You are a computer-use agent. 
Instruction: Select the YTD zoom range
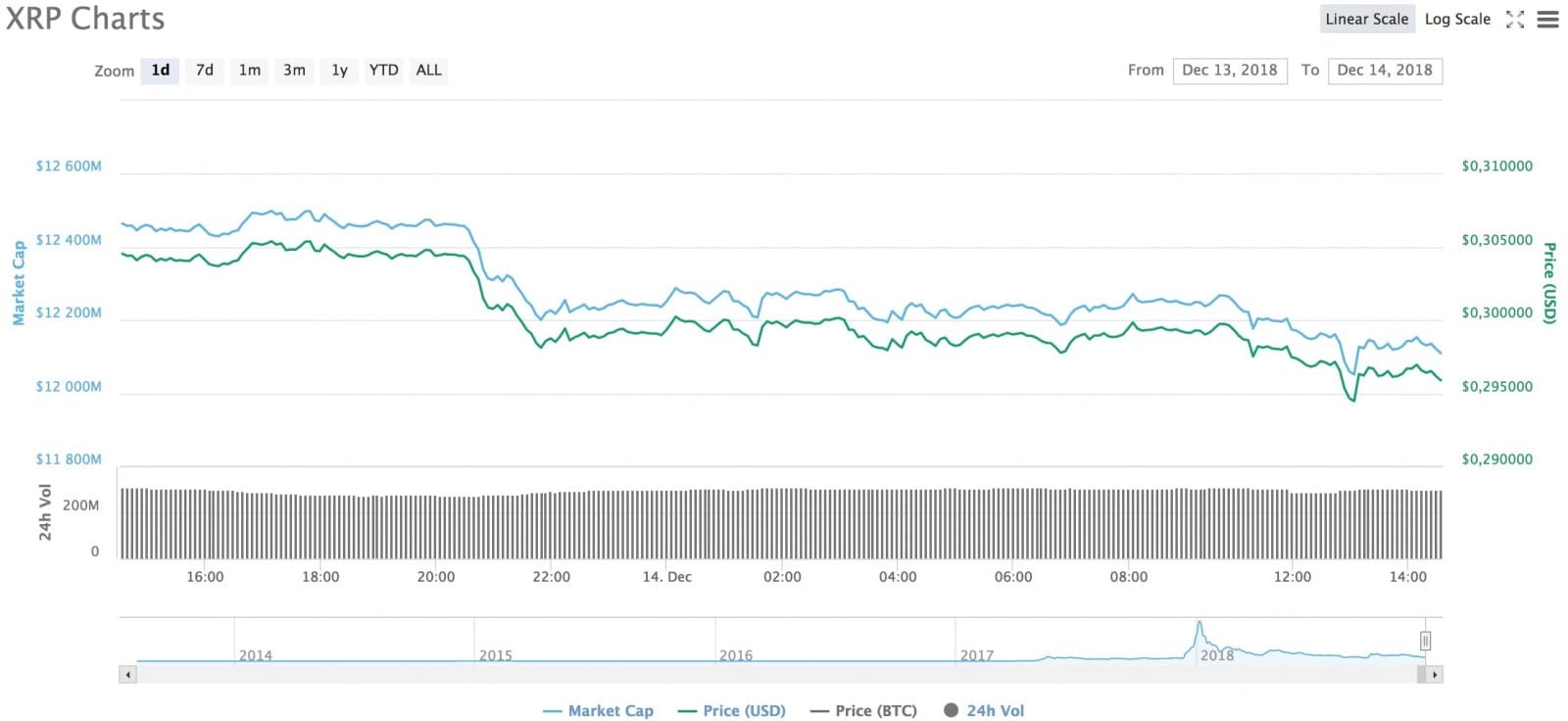point(383,71)
